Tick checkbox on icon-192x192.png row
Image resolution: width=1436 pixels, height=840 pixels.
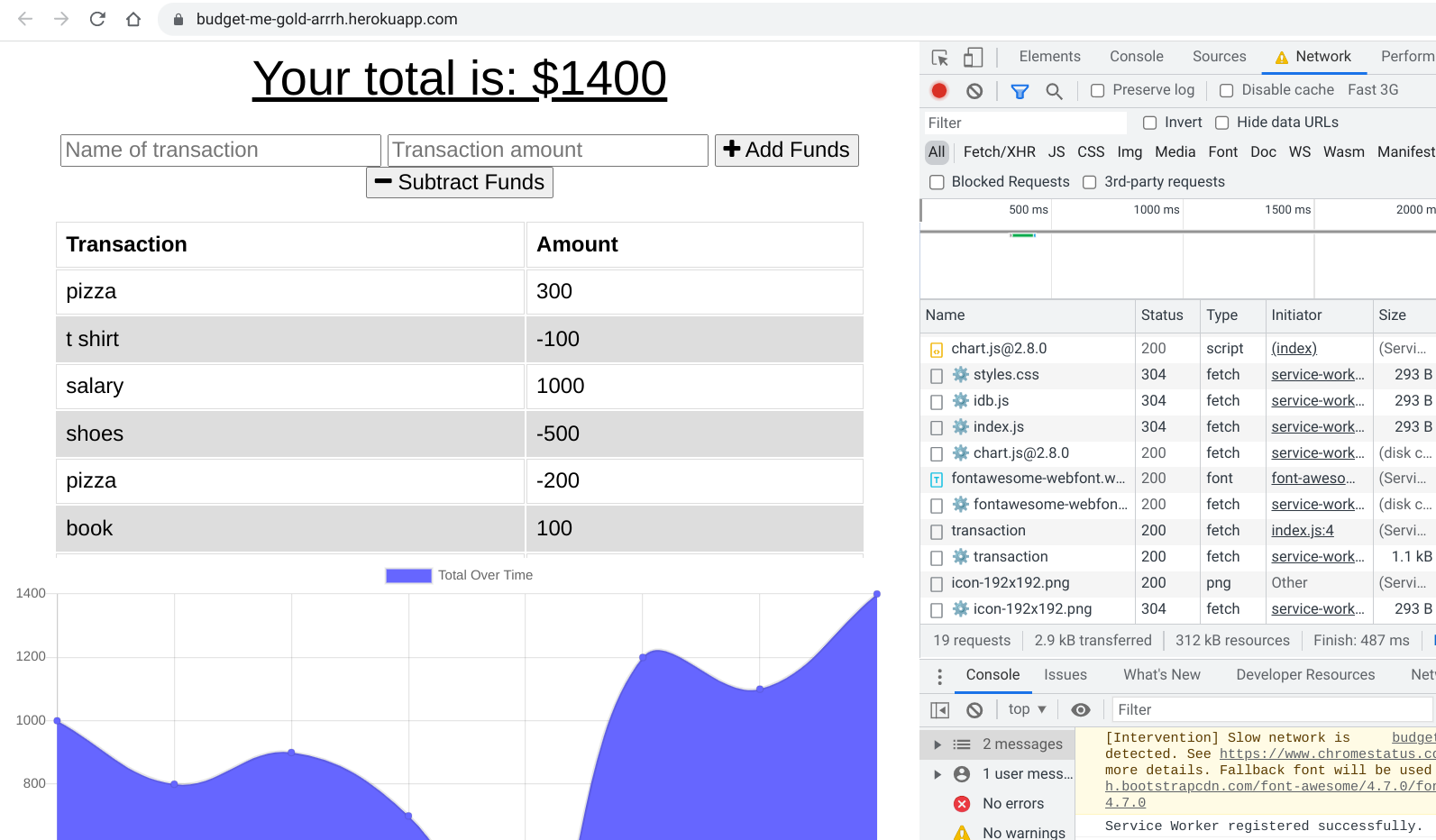(x=937, y=584)
